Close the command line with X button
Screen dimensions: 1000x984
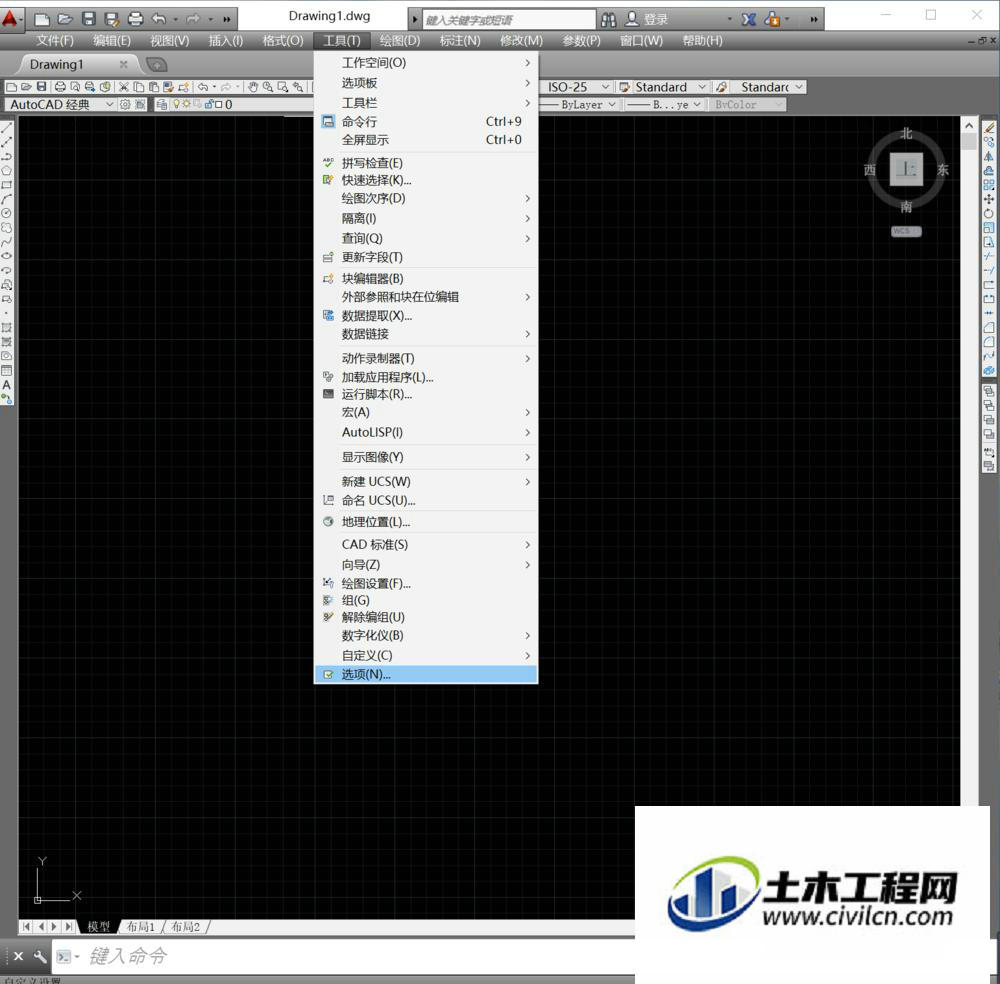(18, 955)
